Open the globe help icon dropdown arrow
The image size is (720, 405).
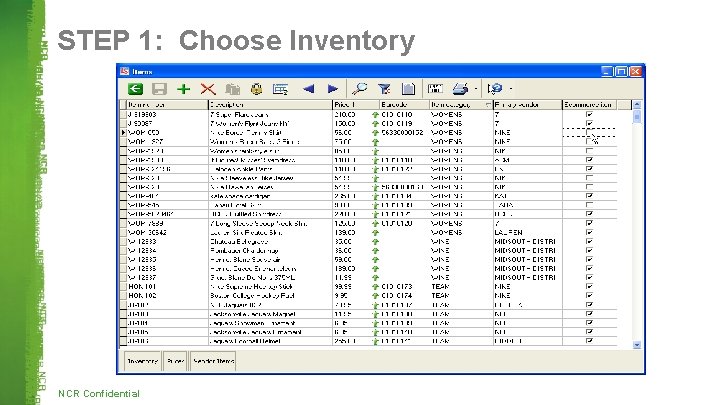click(x=511, y=89)
